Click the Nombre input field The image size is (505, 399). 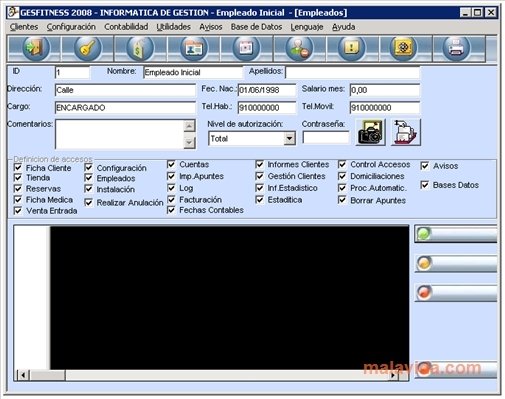[193, 72]
